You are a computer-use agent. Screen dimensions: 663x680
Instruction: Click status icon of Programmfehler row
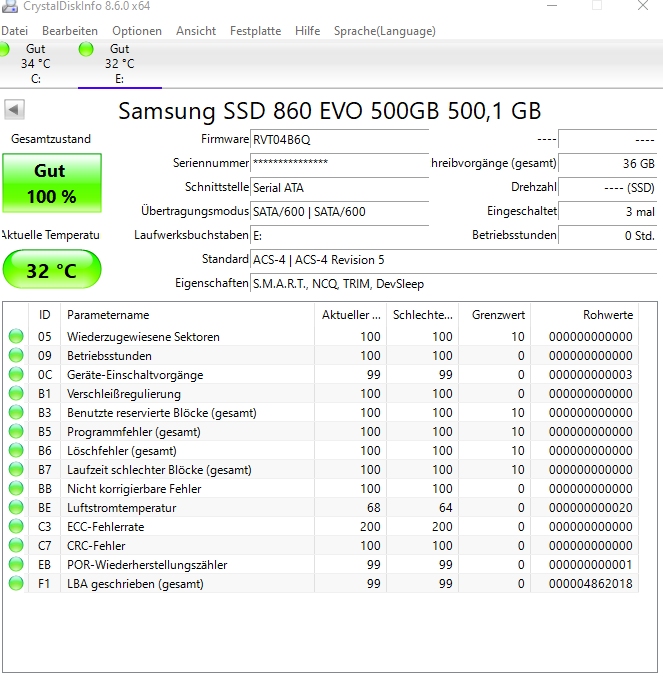coord(16,432)
